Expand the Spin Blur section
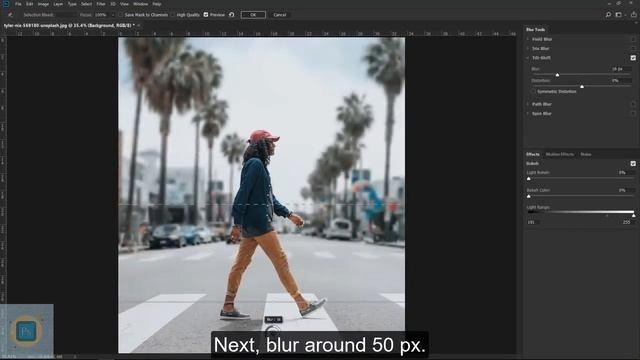Screen dimensions: 640x360 (528, 113)
